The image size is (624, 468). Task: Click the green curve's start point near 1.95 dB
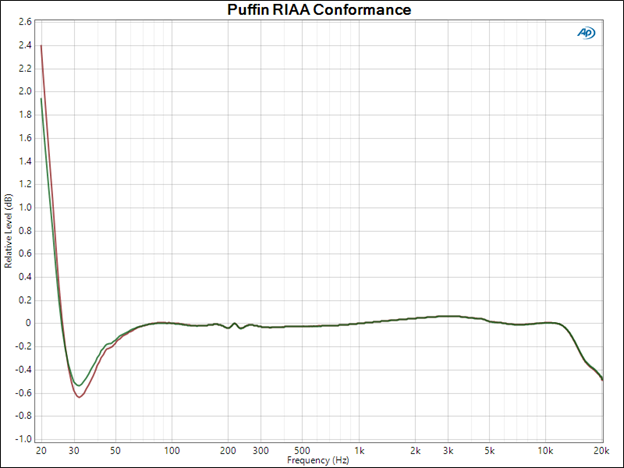coord(41,99)
